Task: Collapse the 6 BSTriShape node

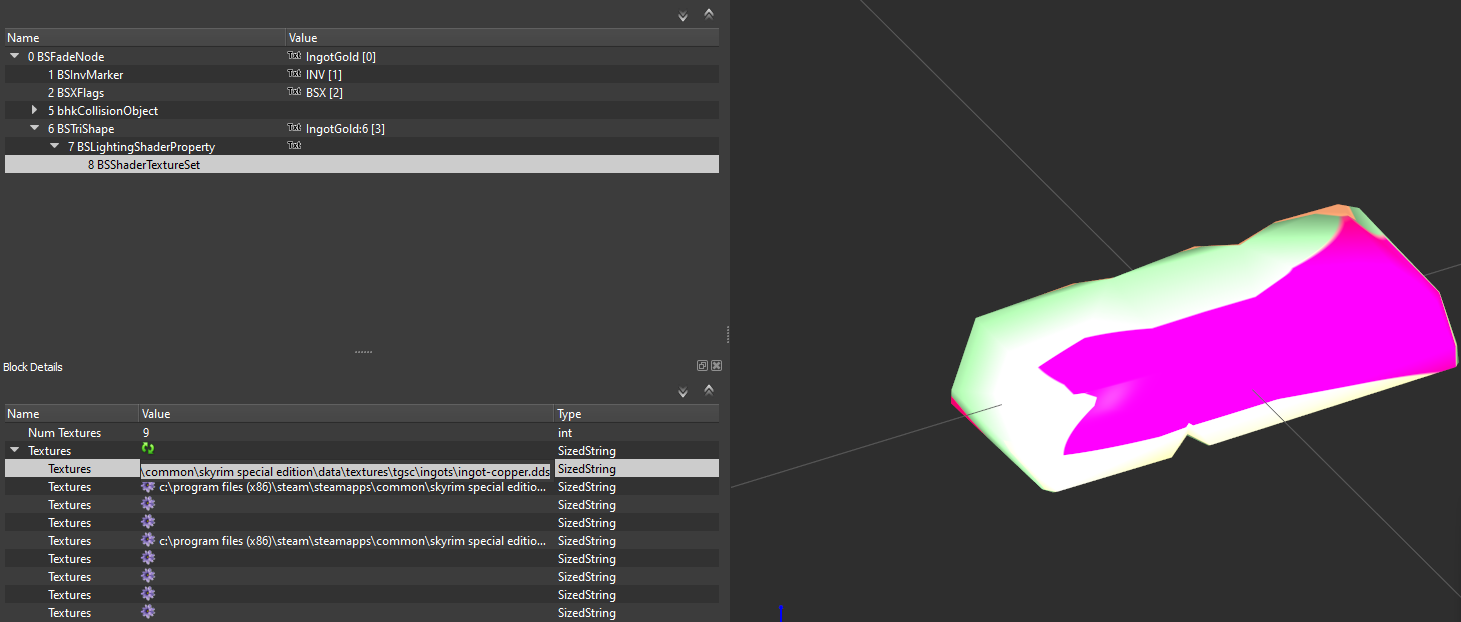Action: [x=35, y=129]
